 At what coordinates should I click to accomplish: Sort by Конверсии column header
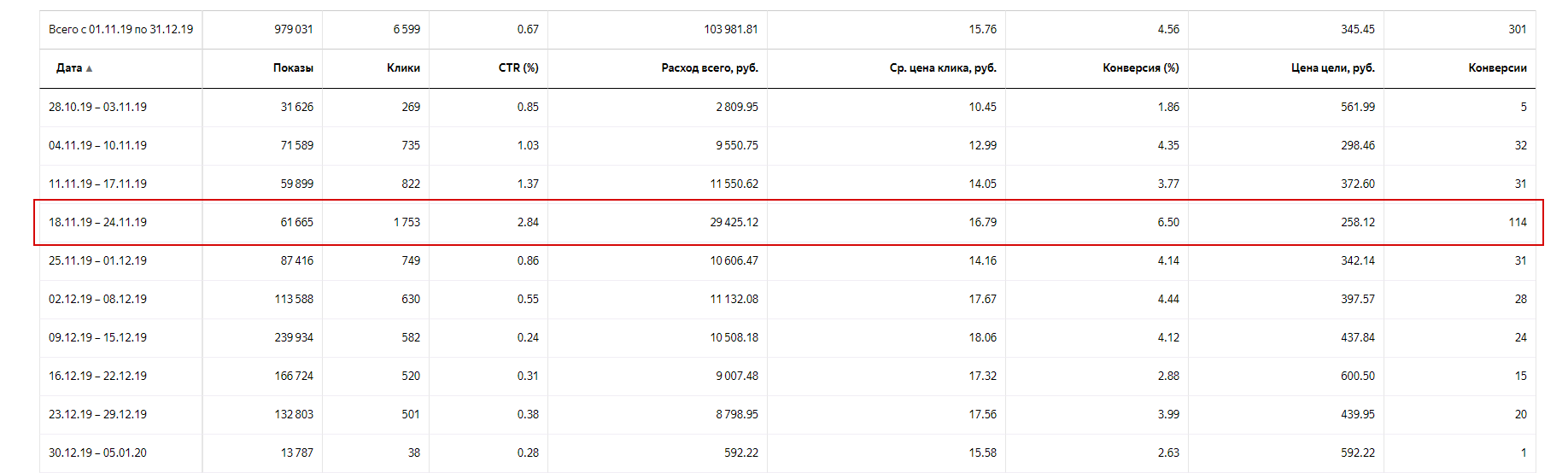pos(1497,68)
